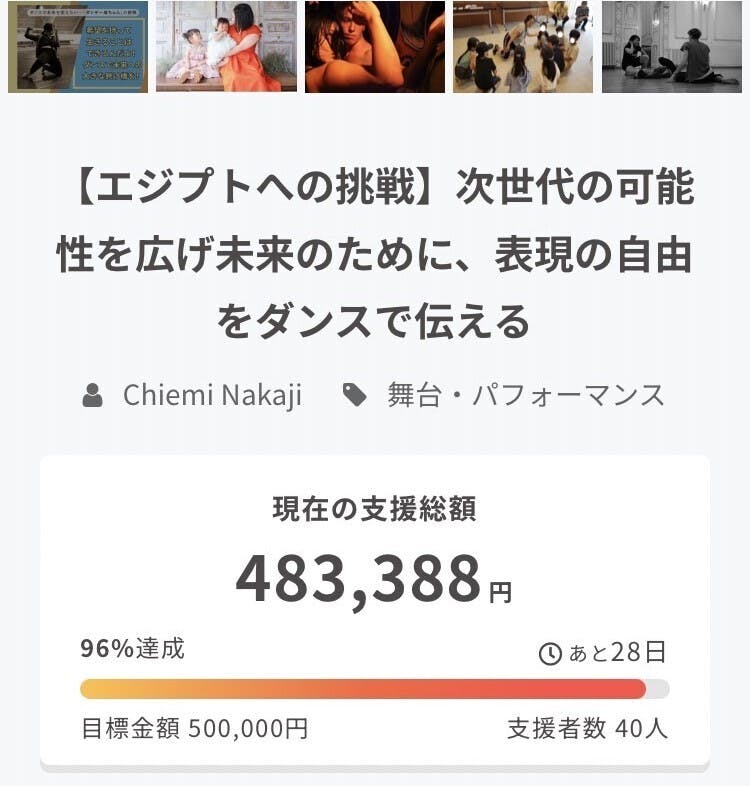Click the 目標金額 500,000円 goal text
Image resolution: width=750 pixels, height=786 pixels.
point(194,728)
